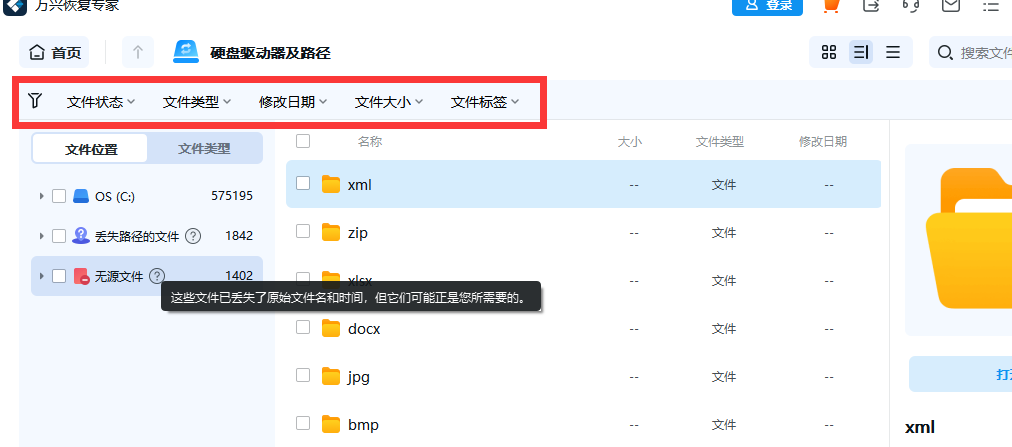Expand the 无源文件 tree node
The height and width of the screenshot is (447, 1012).
coord(41,276)
